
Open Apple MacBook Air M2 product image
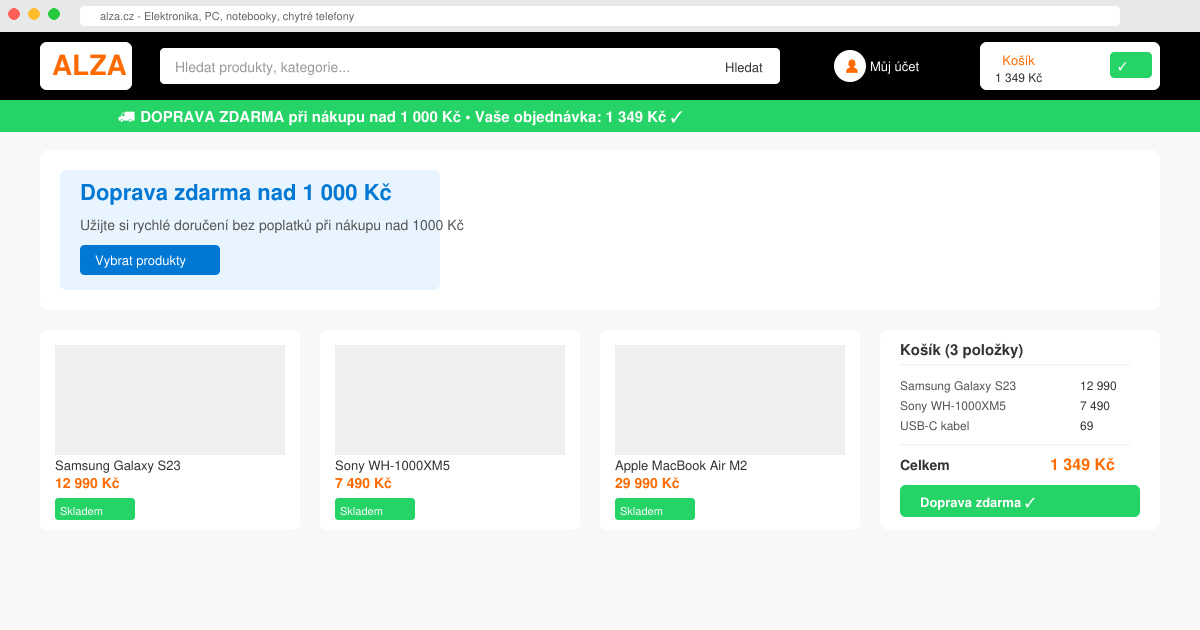tap(730, 400)
